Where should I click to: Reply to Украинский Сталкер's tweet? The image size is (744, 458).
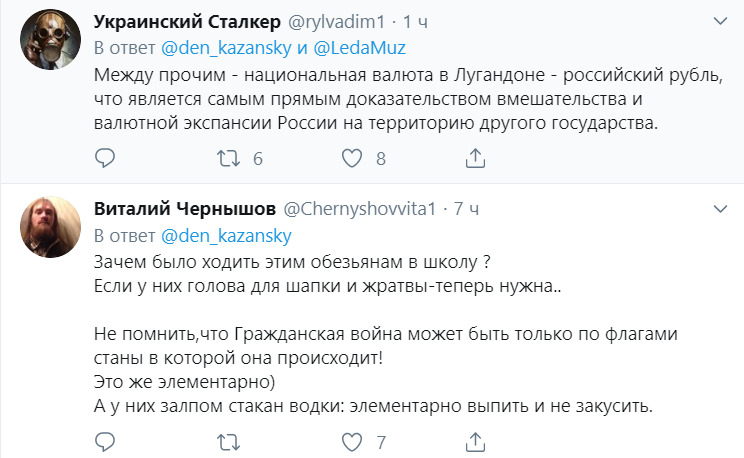click(105, 158)
